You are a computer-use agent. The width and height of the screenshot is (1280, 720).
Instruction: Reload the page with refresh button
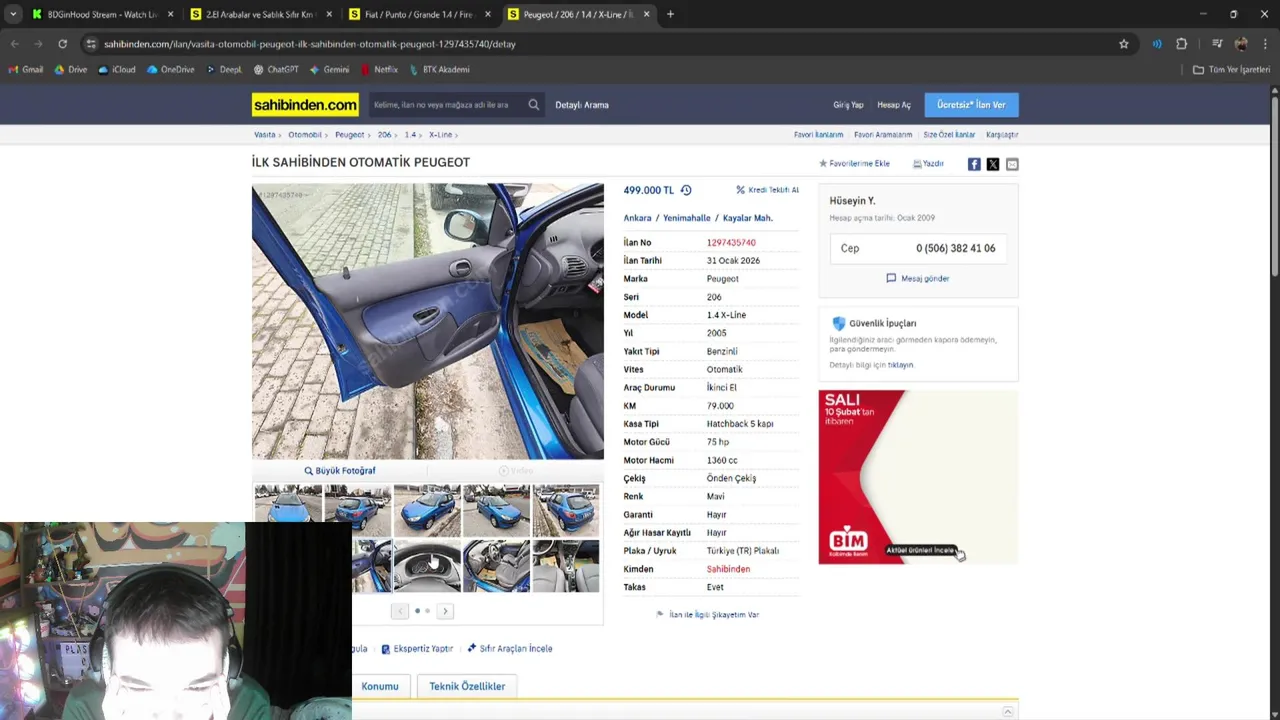coord(62,44)
